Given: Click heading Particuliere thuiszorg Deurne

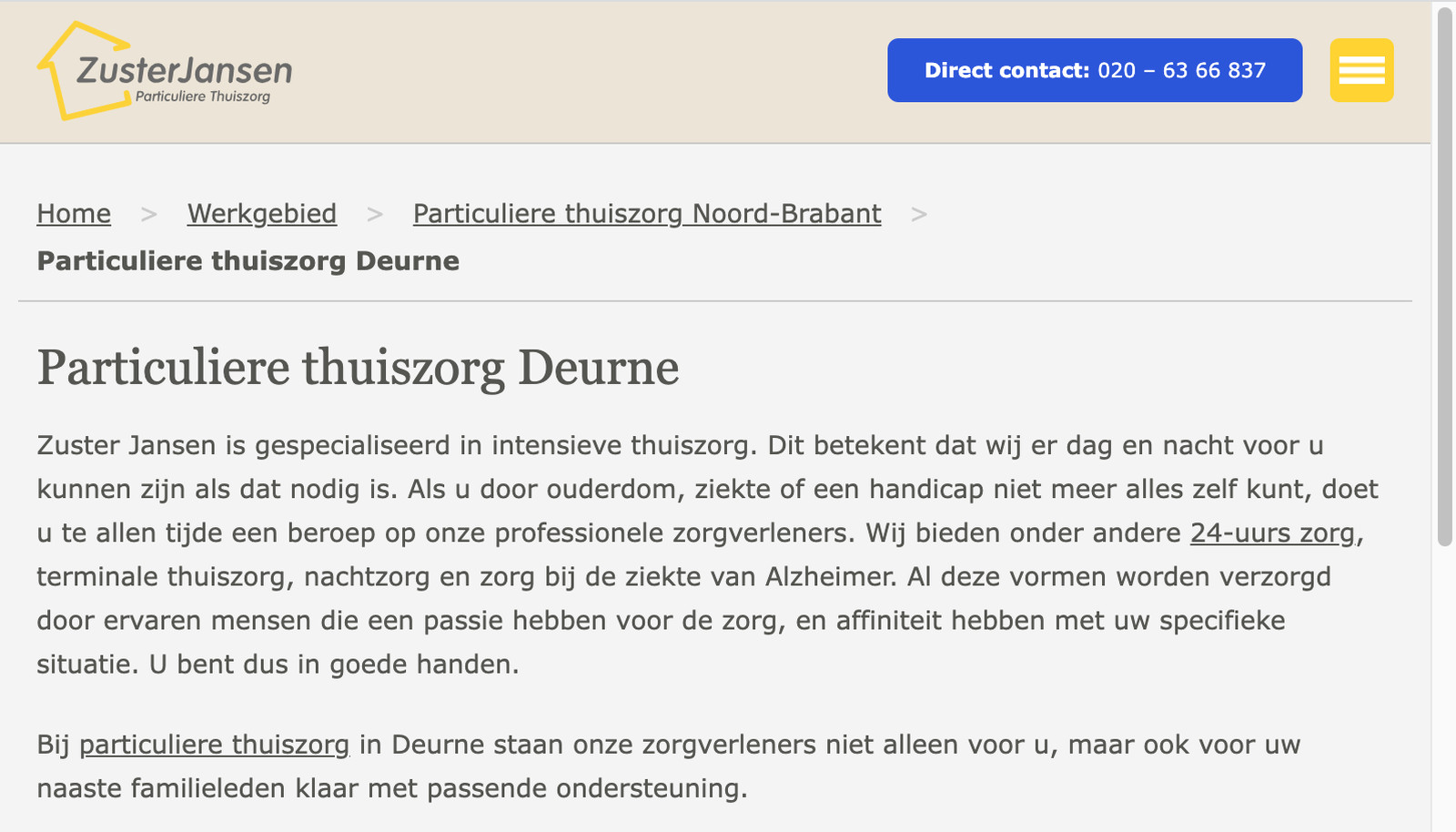Looking at the screenshot, I should (358, 368).
